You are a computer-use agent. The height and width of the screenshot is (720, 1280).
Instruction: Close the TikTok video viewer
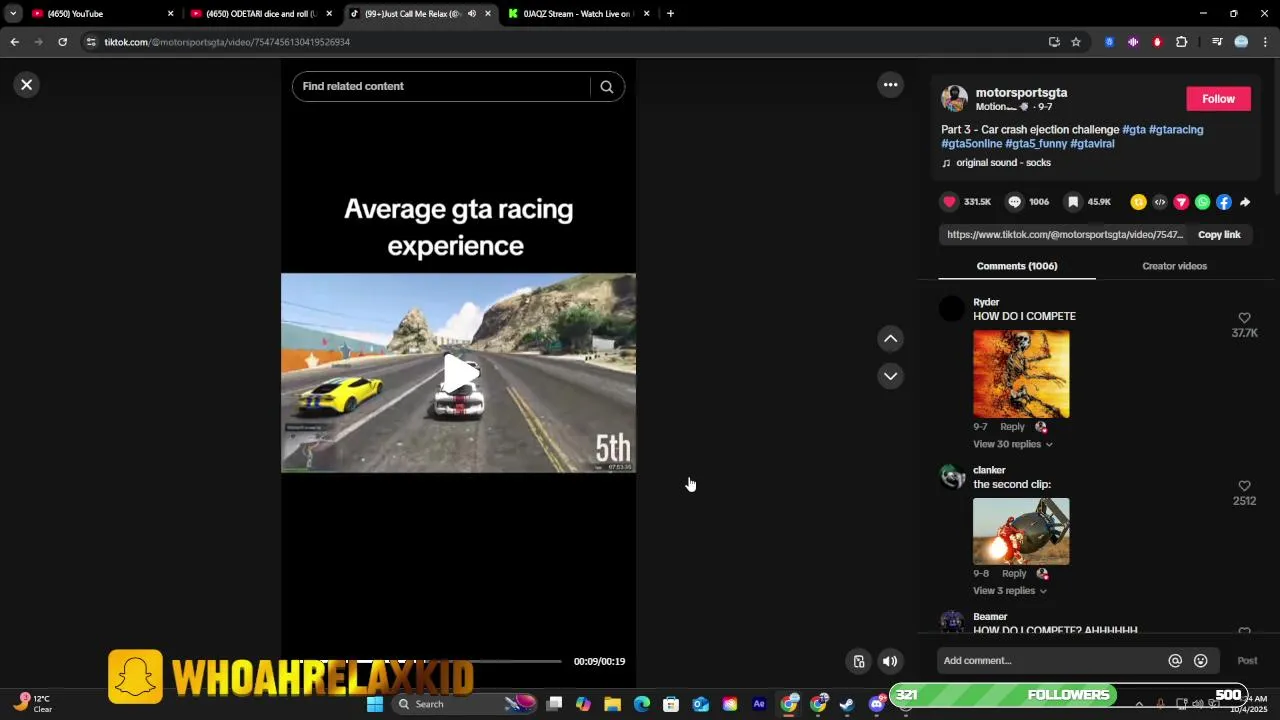(x=27, y=85)
